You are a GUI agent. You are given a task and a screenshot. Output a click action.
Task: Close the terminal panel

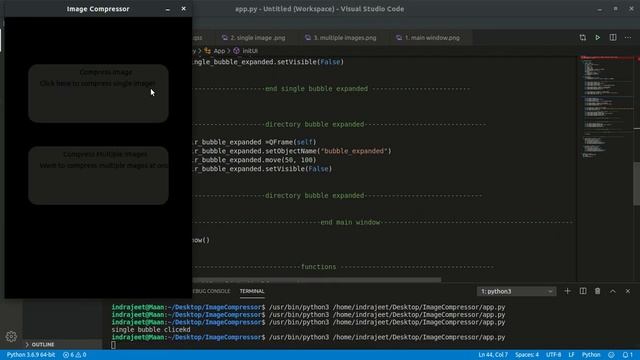(x=628, y=291)
